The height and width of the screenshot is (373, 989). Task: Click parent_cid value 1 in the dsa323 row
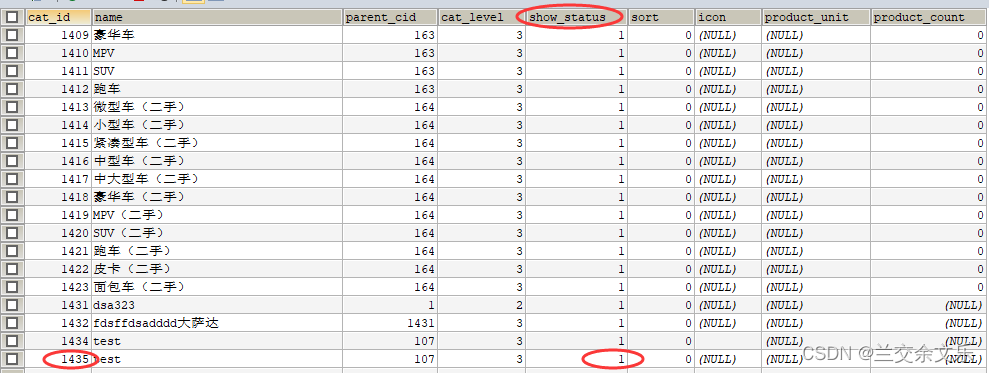click(x=390, y=305)
